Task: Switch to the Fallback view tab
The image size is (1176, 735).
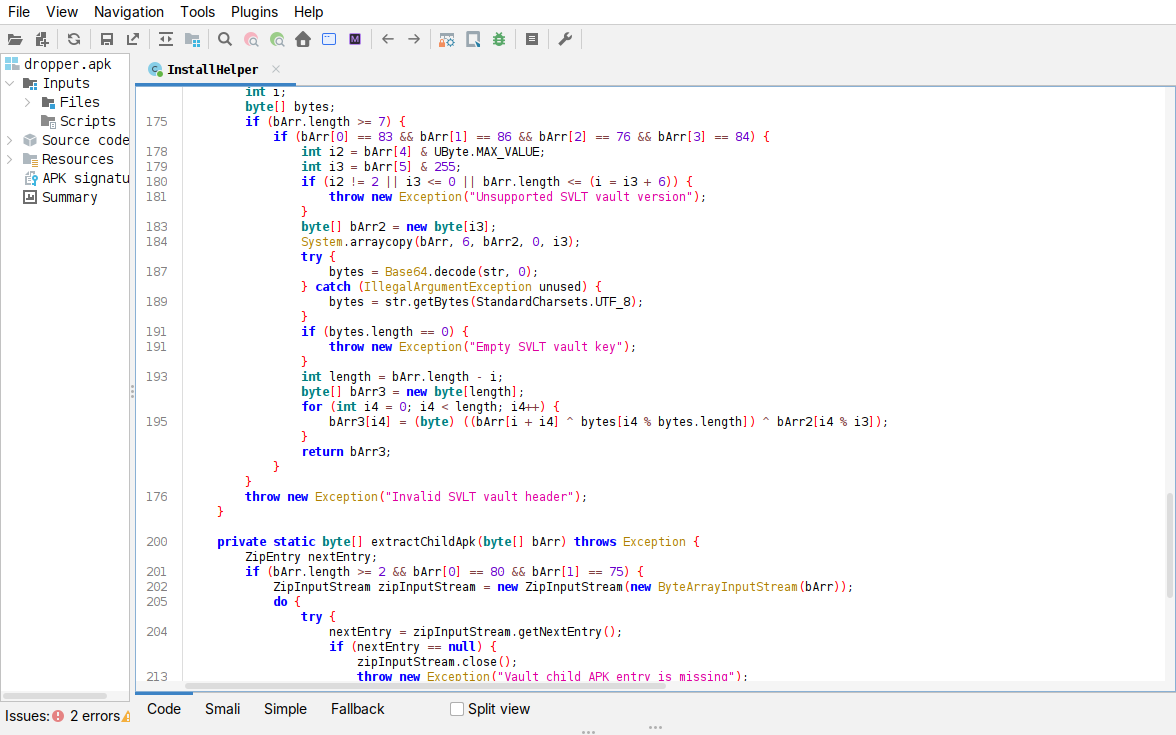Action: click(358, 709)
